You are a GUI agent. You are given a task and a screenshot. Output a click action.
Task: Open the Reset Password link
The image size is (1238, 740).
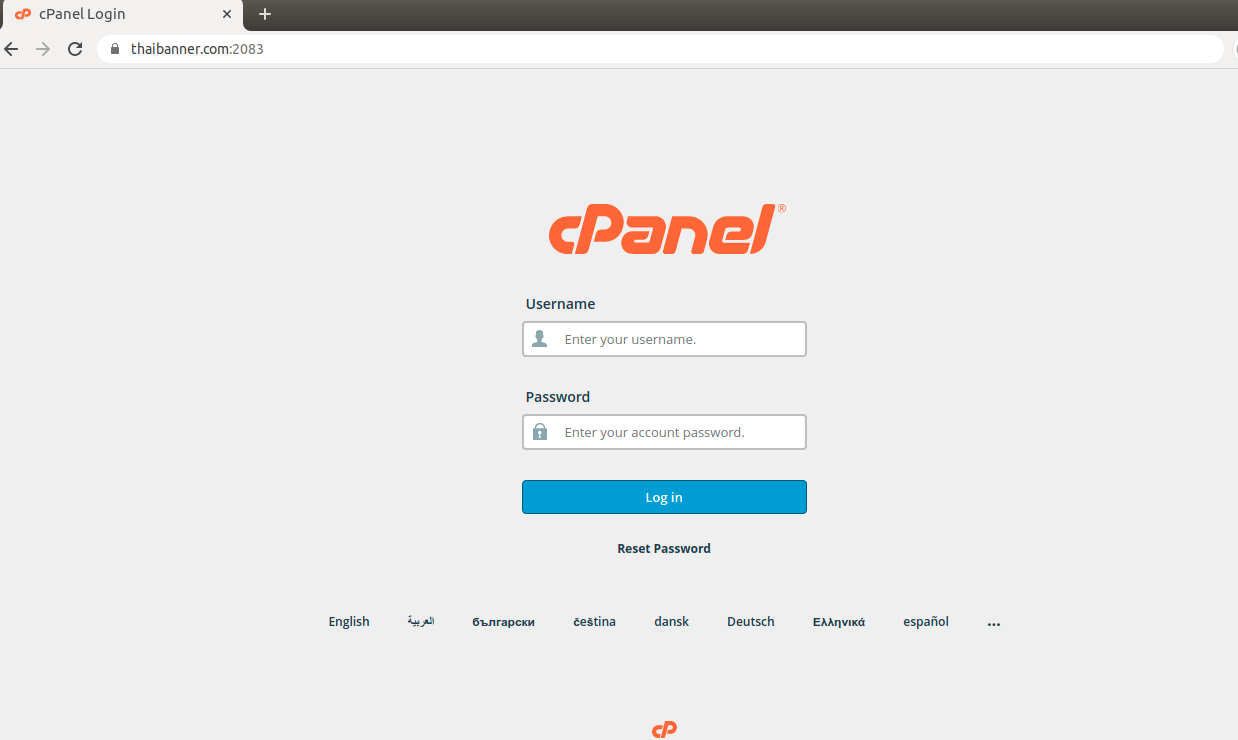point(664,548)
